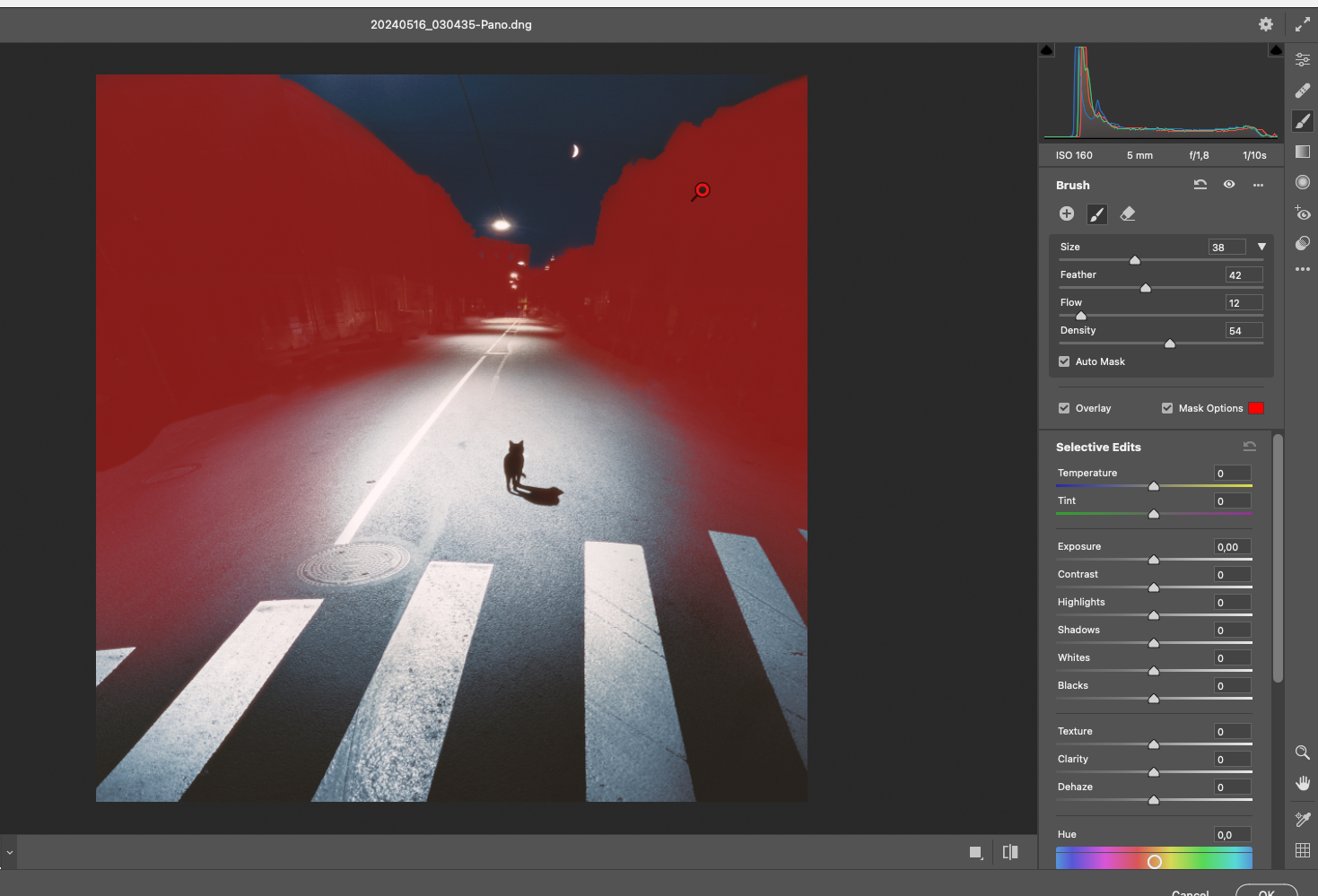The width and height of the screenshot is (1318, 896).
Task: Click the OK button
Action: click(x=1265, y=892)
